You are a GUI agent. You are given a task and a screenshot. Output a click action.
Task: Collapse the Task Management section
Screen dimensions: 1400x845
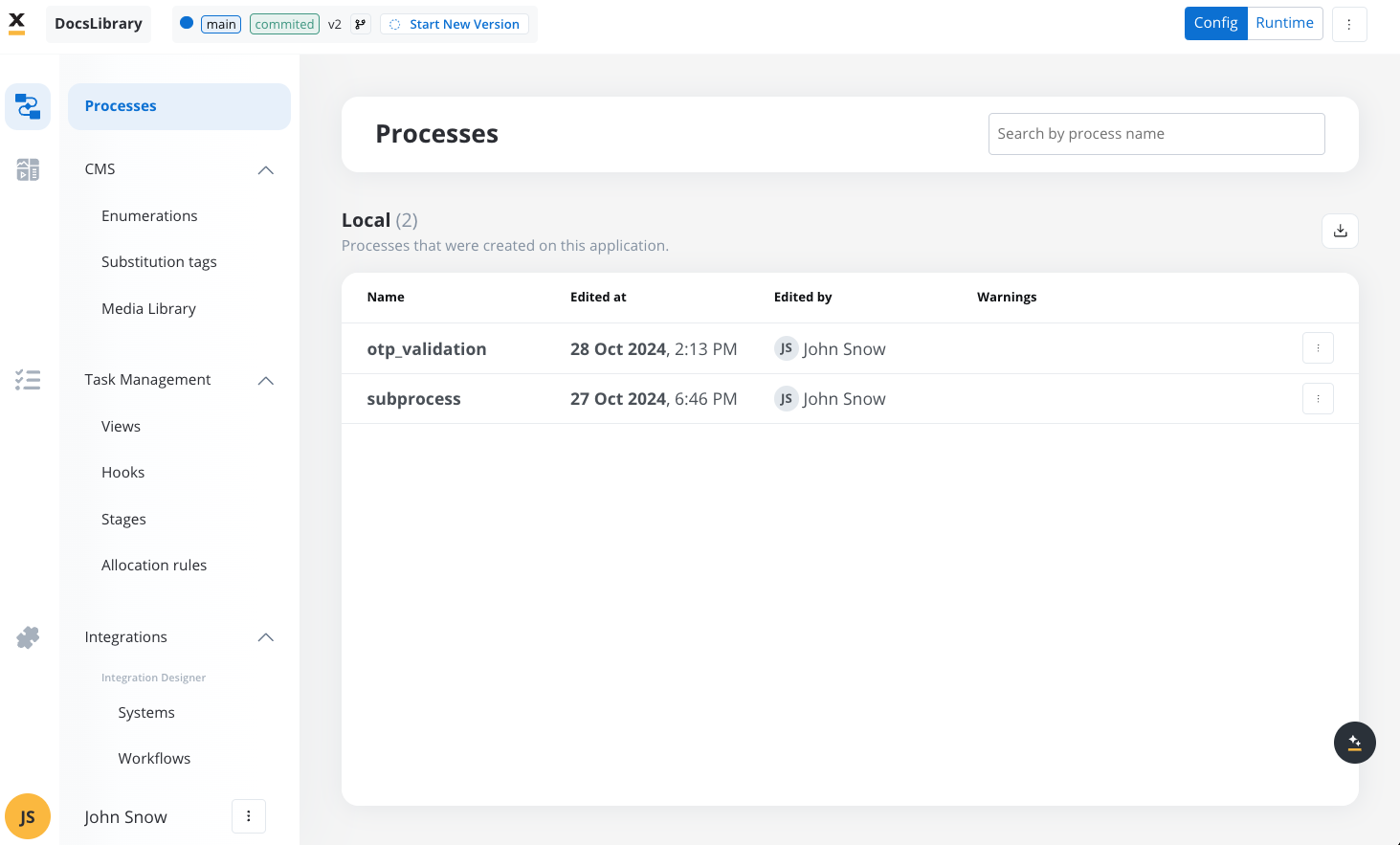coord(266,381)
